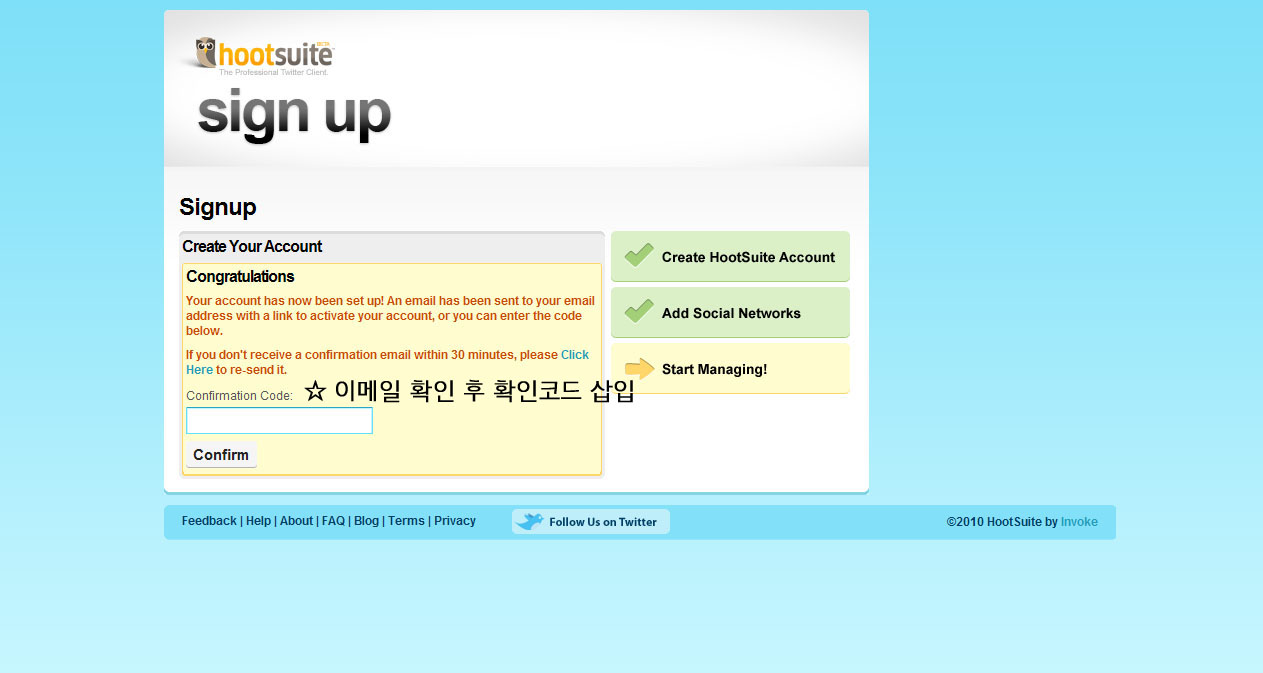
Task: Open the Feedback footer link
Action: (x=209, y=521)
